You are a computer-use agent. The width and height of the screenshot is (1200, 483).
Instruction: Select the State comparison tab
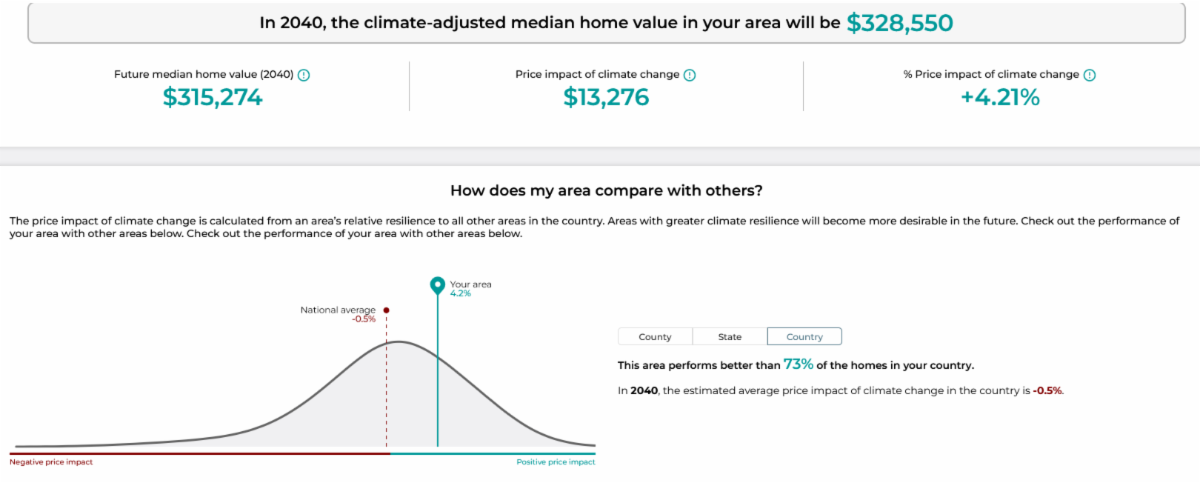730,337
